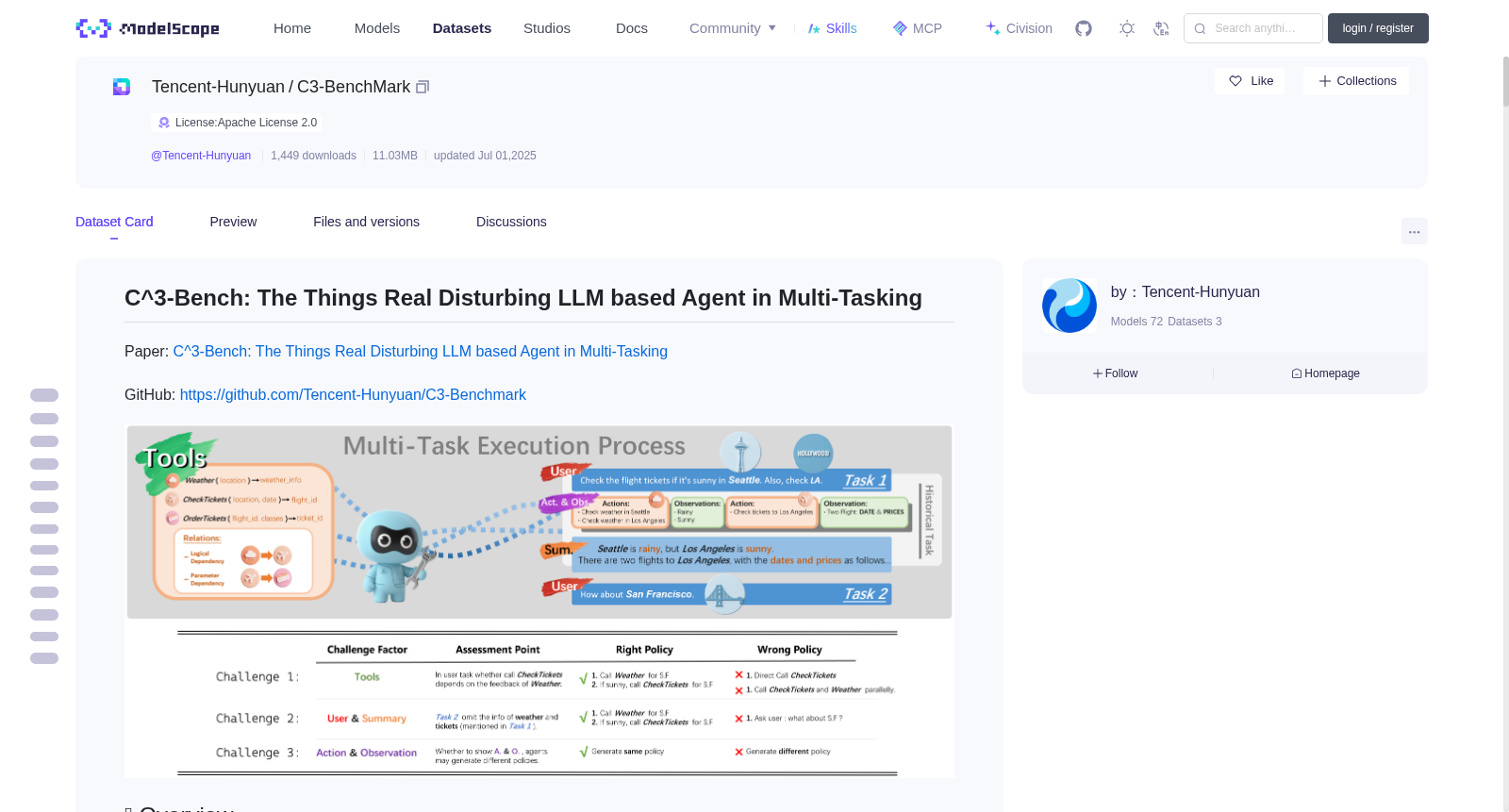Click the License:Apache License 2.0 tag
Image resolution: width=1509 pixels, height=812 pixels.
click(237, 123)
